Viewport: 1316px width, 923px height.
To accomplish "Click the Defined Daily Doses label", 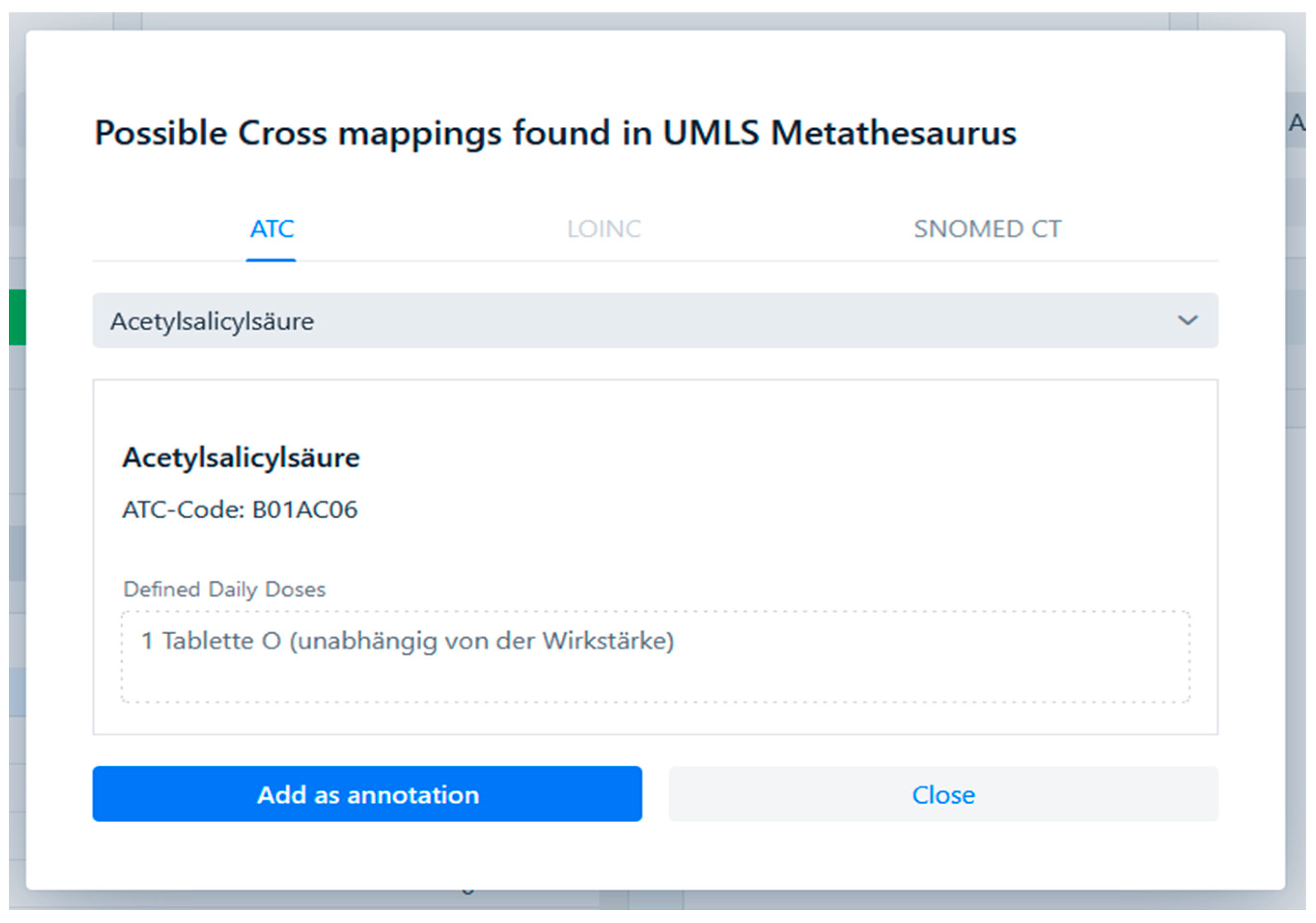I will tap(224, 589).
